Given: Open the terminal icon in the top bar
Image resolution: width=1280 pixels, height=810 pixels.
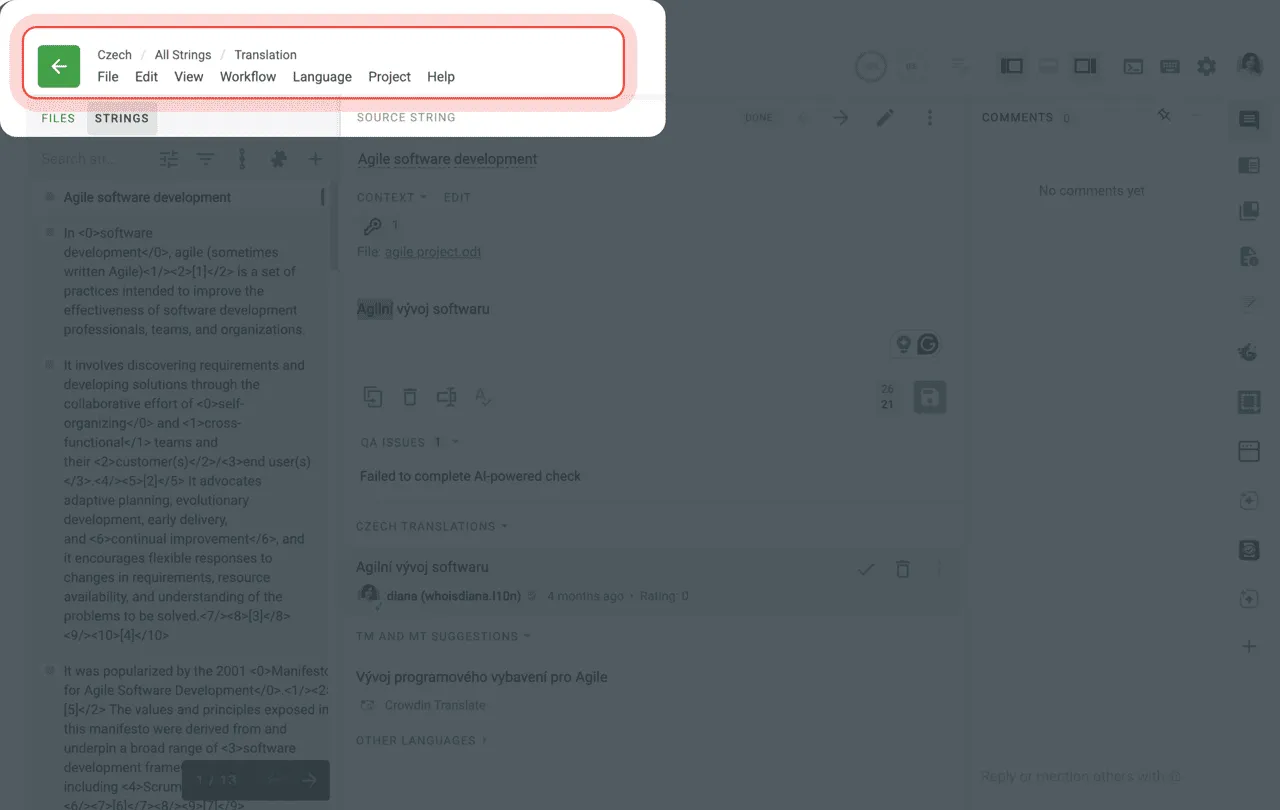Looking at the screenshot, I should coord(1133,66).
